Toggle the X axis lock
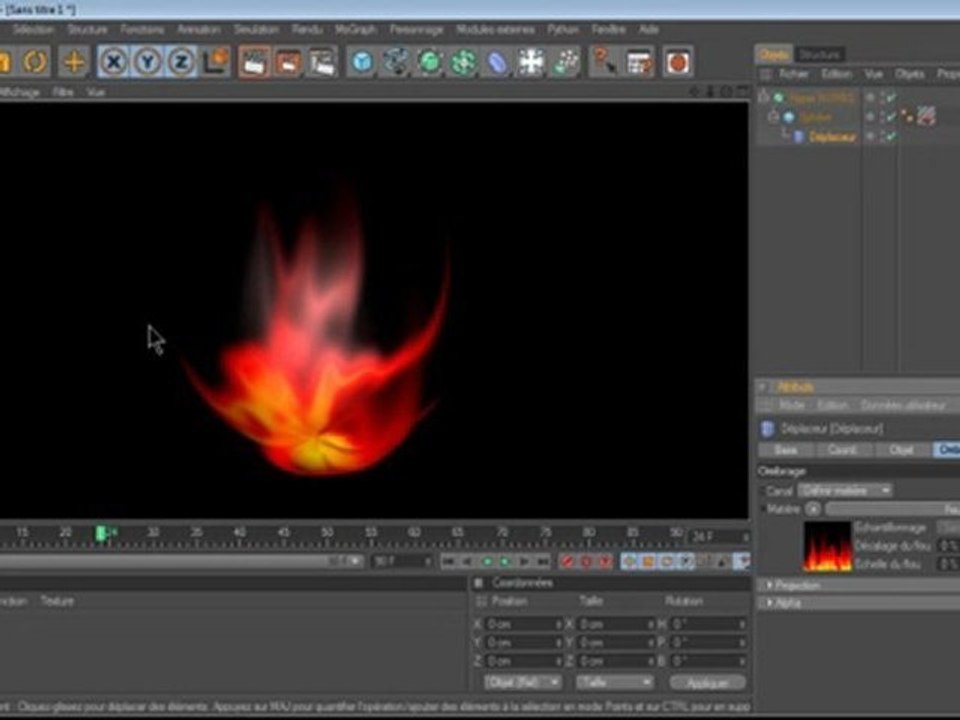The width and height of the screenshot is (960, 720). coord(114,62)
